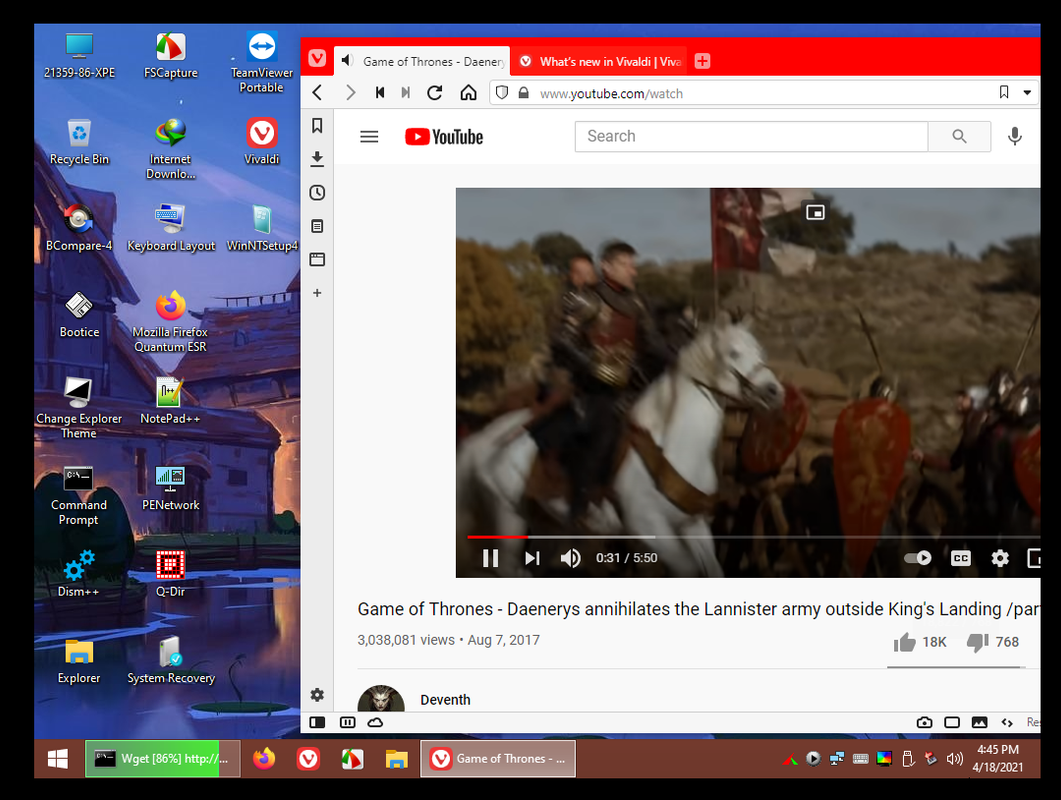Toggle closed captions
The width and height of the screenshot is (1061, 800).
point(960,558)
